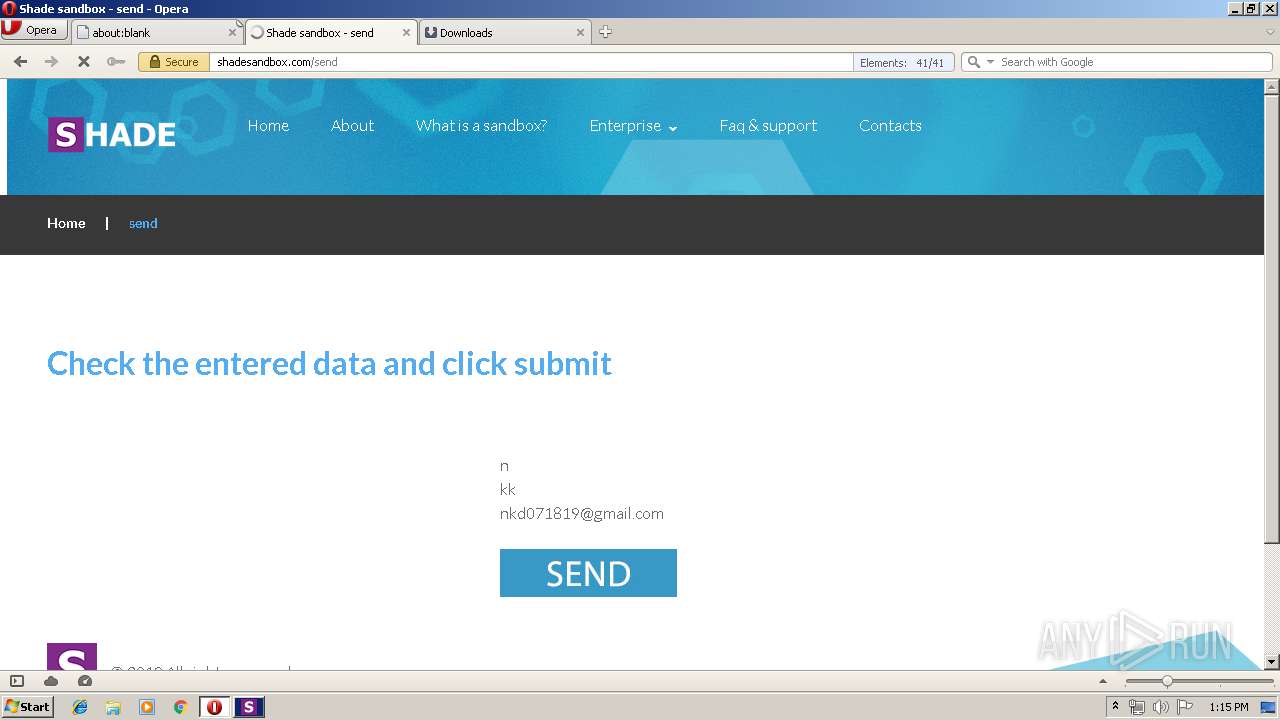Image resolution: width=1280 pixels, height=720 pixels.
Task: Open the Contacts navigation link
Action: 890,126
